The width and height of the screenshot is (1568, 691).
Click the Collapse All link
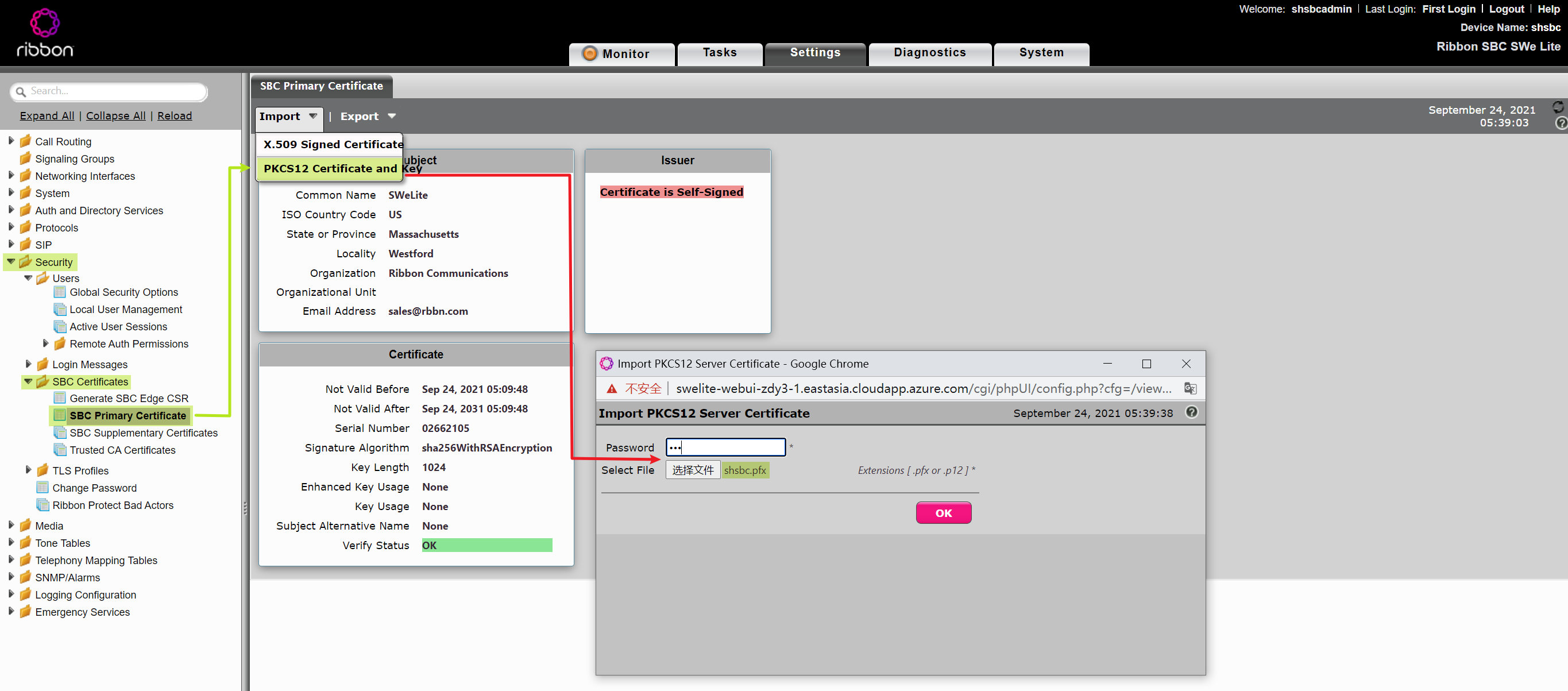pyautogui.click(x=115, y=115)
